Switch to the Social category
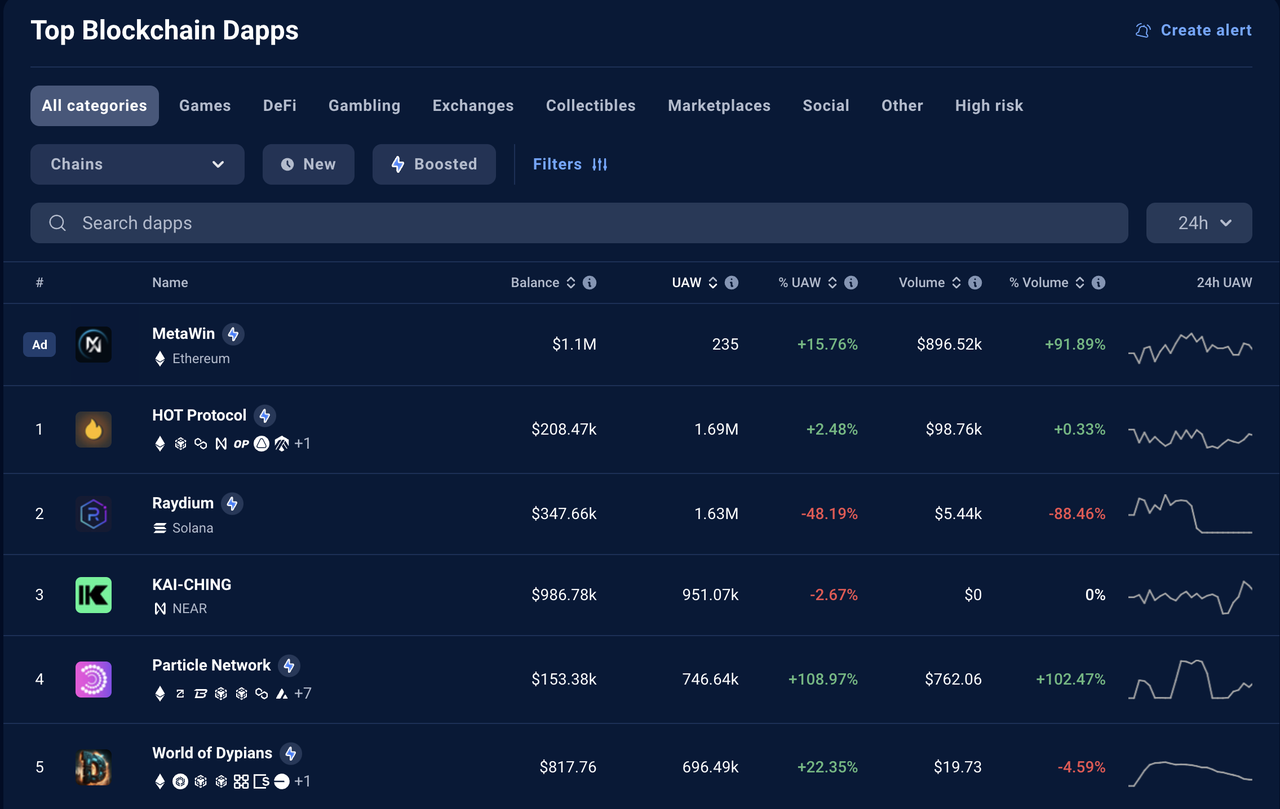 tap(826, 105)
